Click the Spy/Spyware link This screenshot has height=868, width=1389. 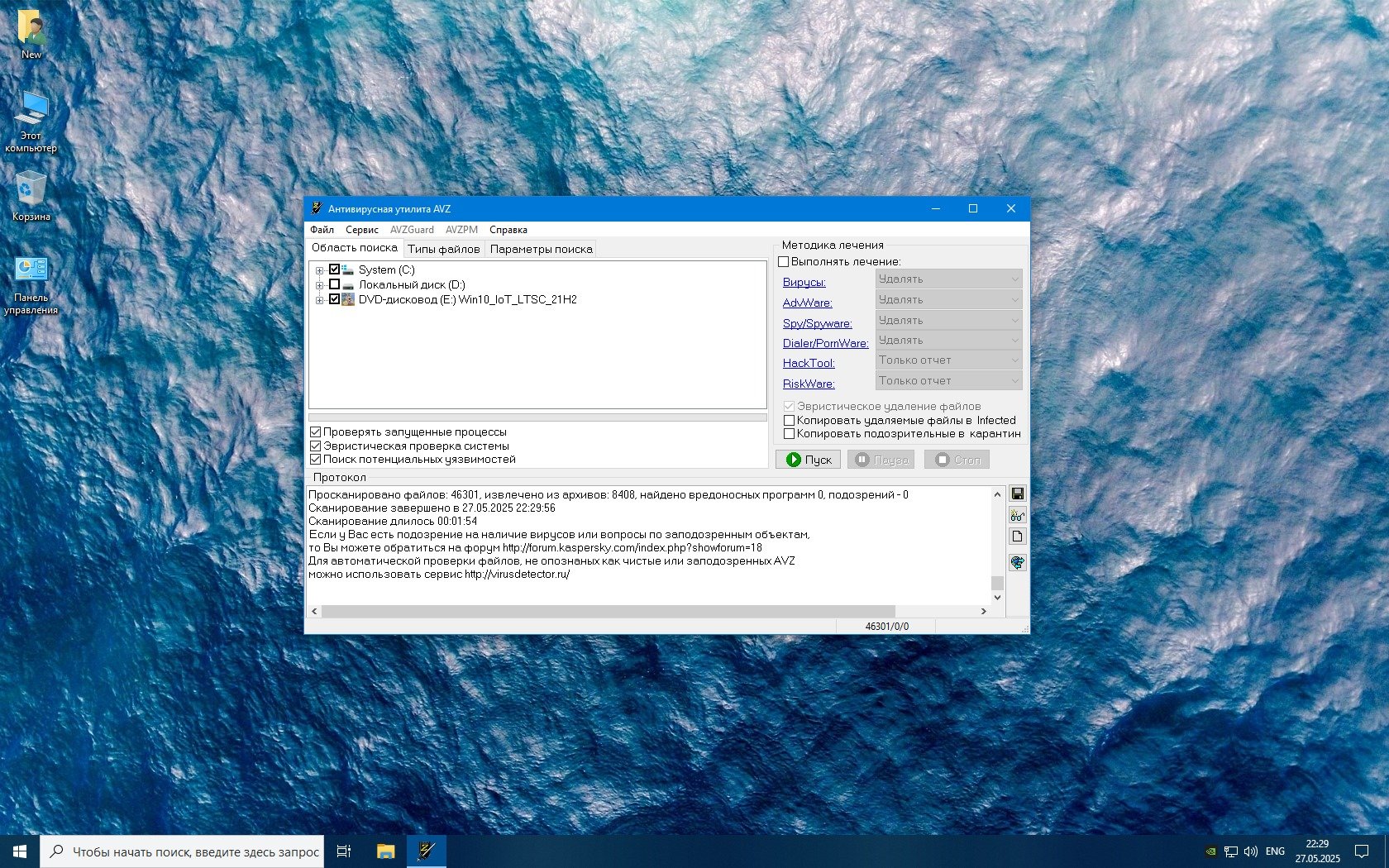(817, 323)
